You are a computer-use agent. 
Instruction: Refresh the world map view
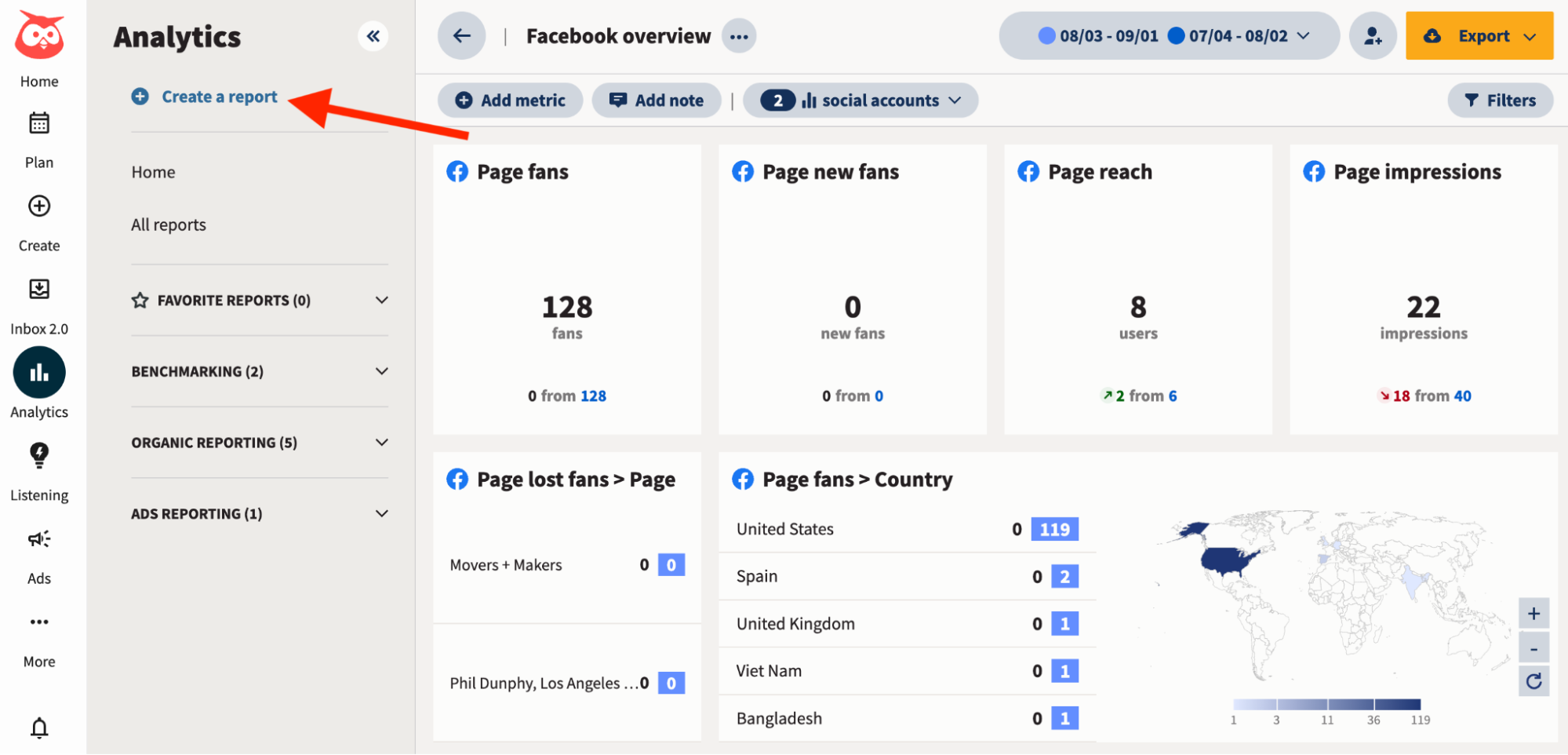(x=1534, y=680)
